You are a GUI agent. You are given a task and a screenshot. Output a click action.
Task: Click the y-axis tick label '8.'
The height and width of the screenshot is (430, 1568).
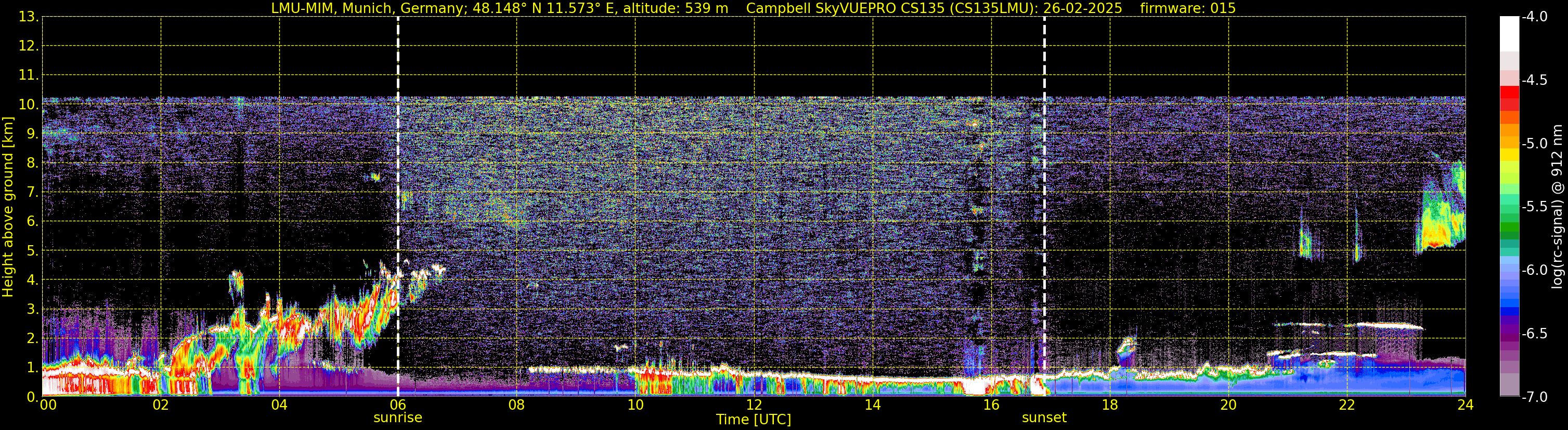(32, 162)
